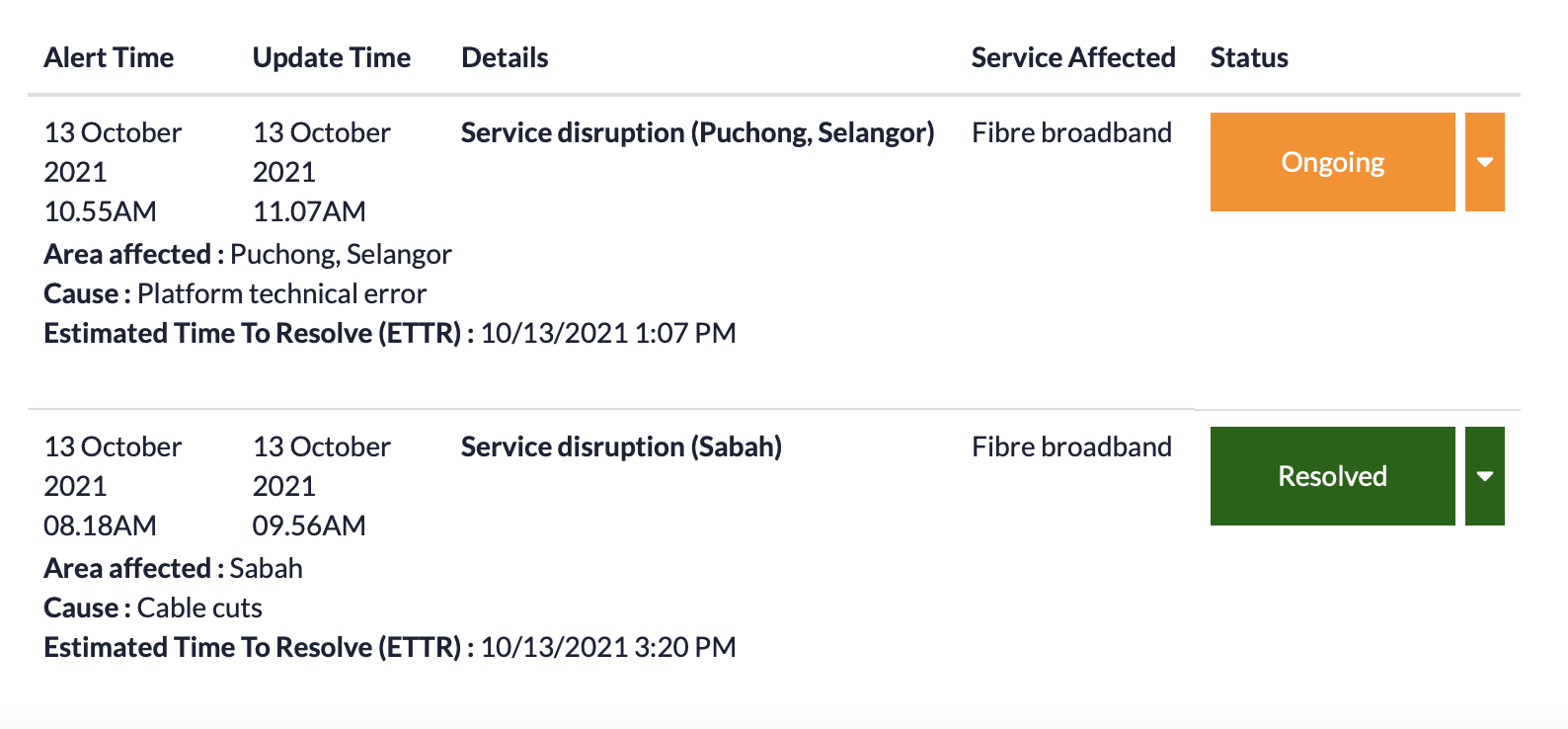Select the ETTR 1:07 PM estimate line
Screen dimensions: 1568x729
(390, 334)
